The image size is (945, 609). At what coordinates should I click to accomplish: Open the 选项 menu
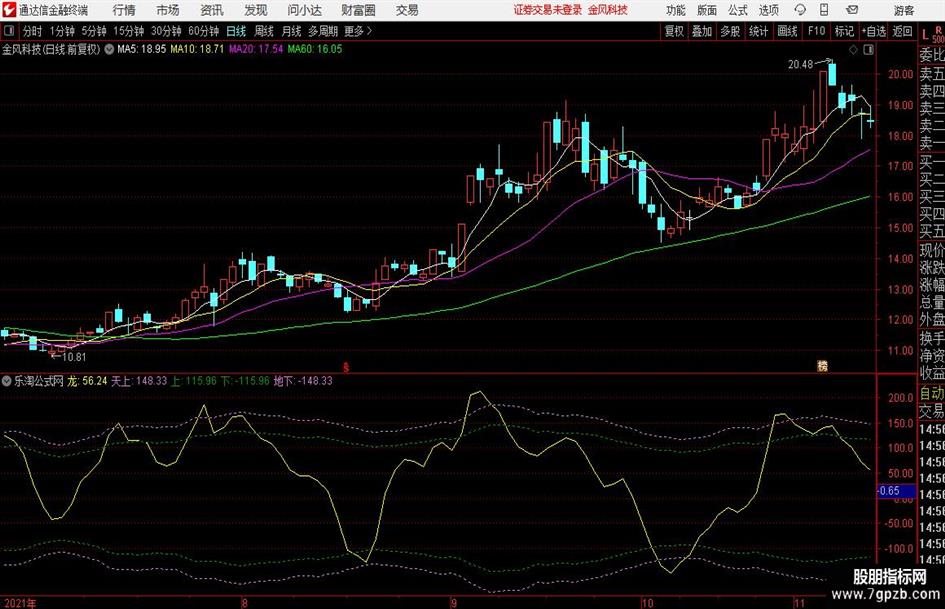click(x=768, y=10)
